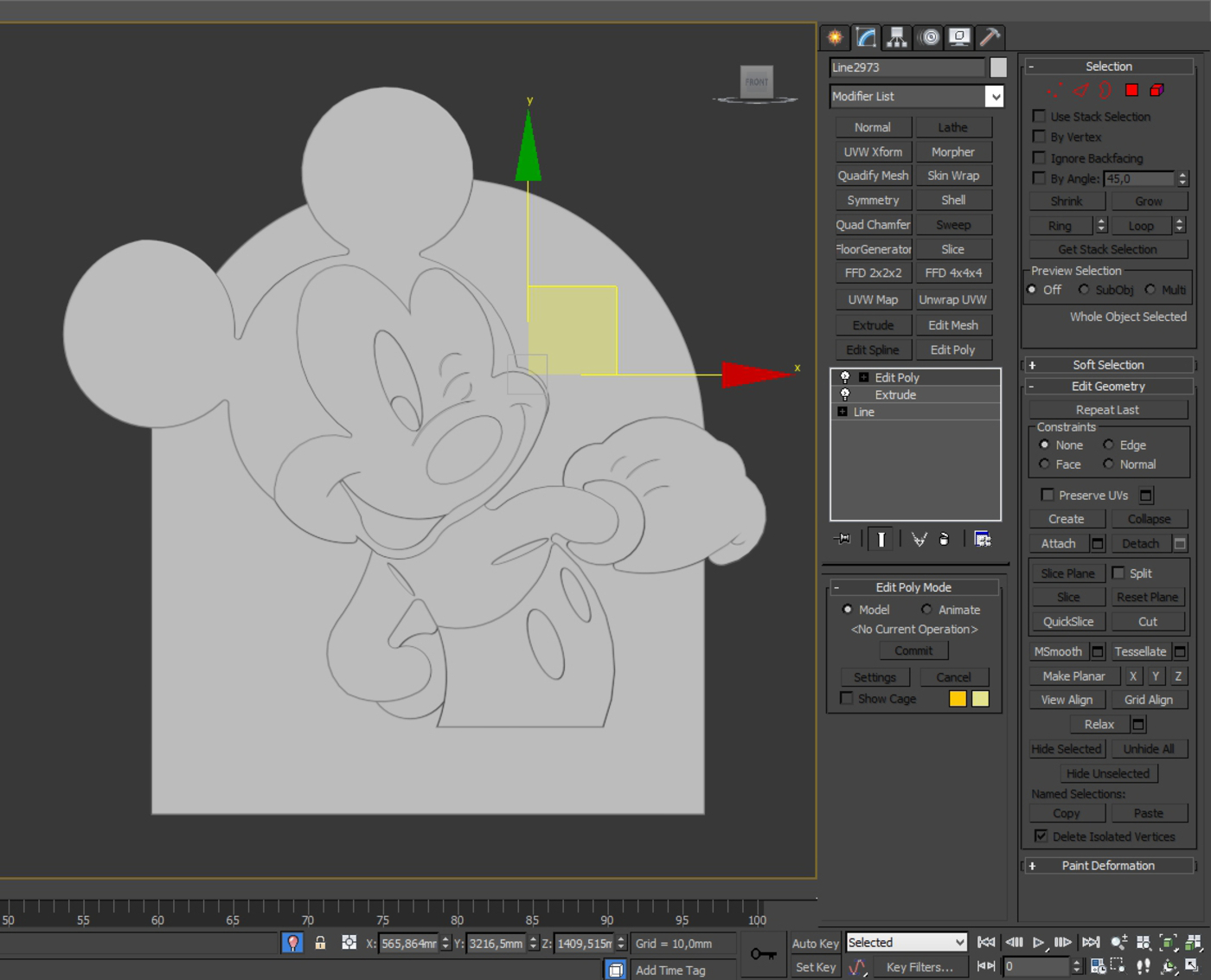Open Relax settings box
Screen dimensions: 1211x980
pos(1138,724)
